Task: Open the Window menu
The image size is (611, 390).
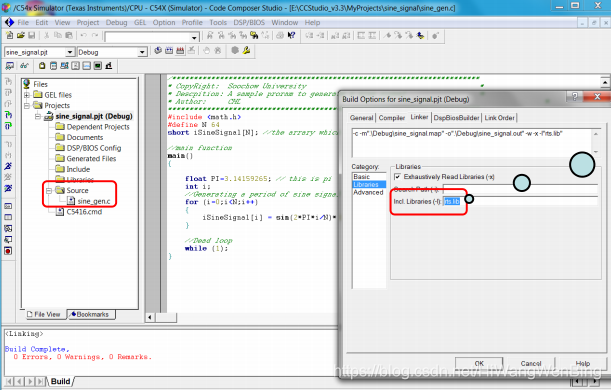Action: point(284,23)
